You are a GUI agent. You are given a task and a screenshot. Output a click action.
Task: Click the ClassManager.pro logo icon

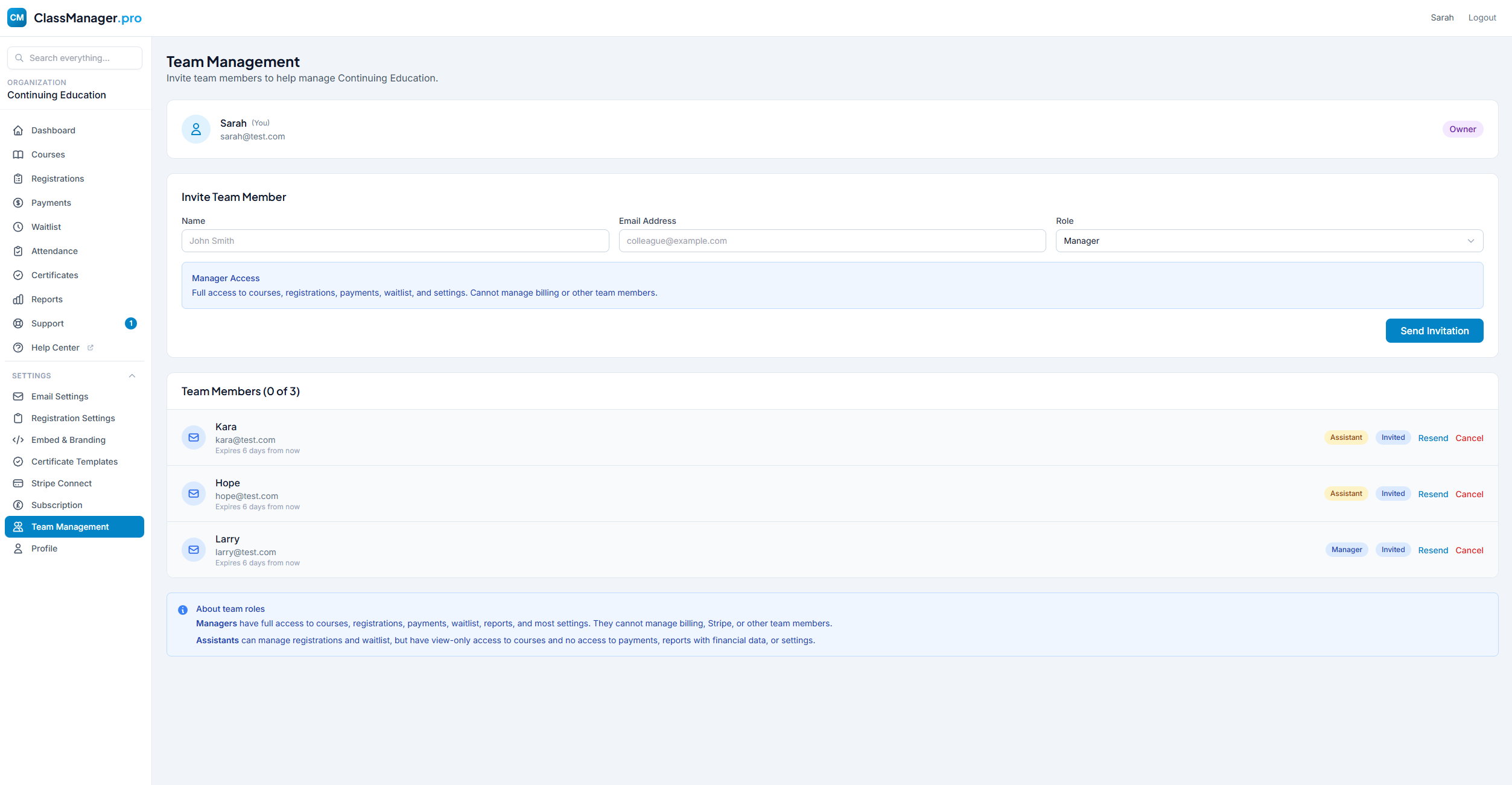[16, 17]
